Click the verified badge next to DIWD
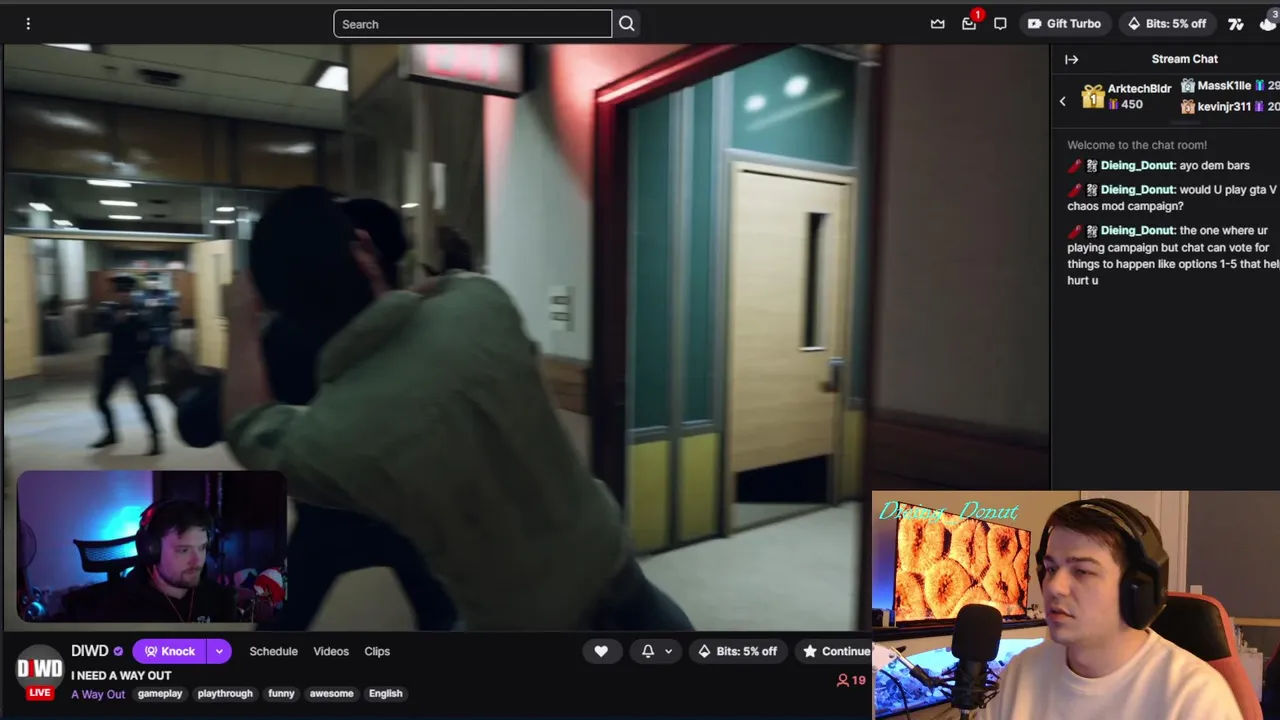This screenshot has height=720, width=1280. (x=118, y=651)
